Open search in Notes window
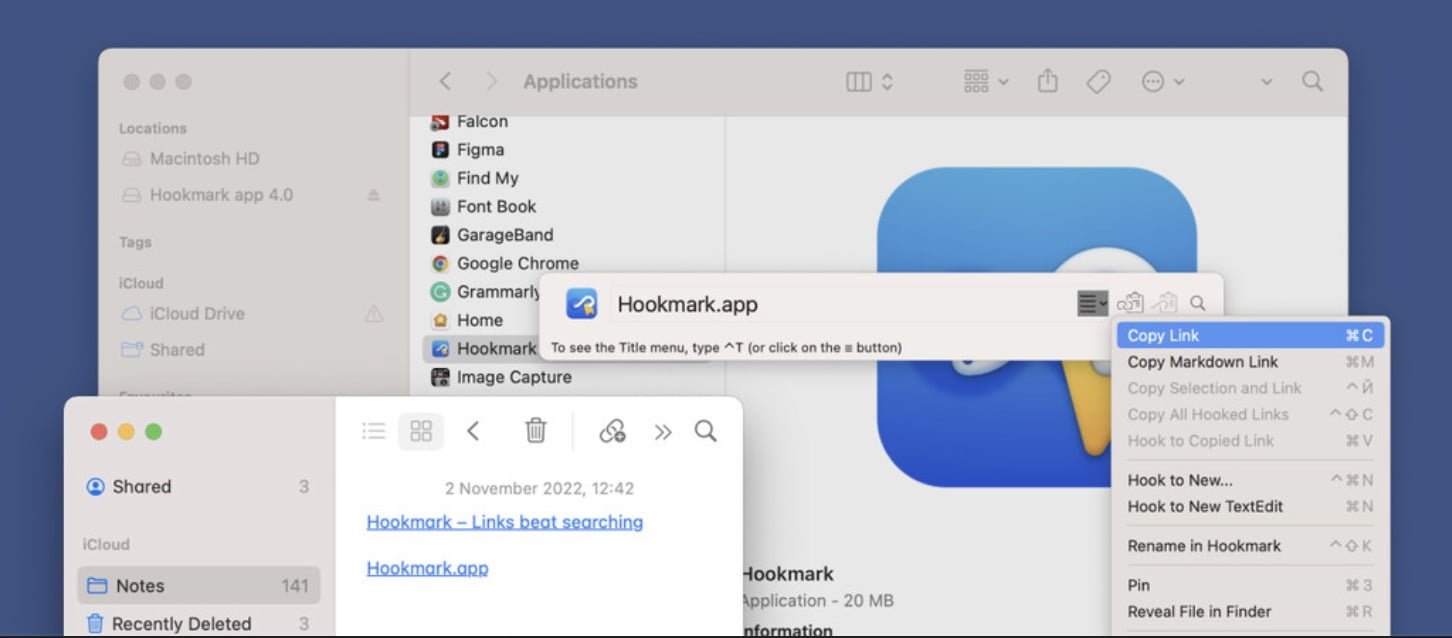 pyautogui.click(x=705, y=431)
